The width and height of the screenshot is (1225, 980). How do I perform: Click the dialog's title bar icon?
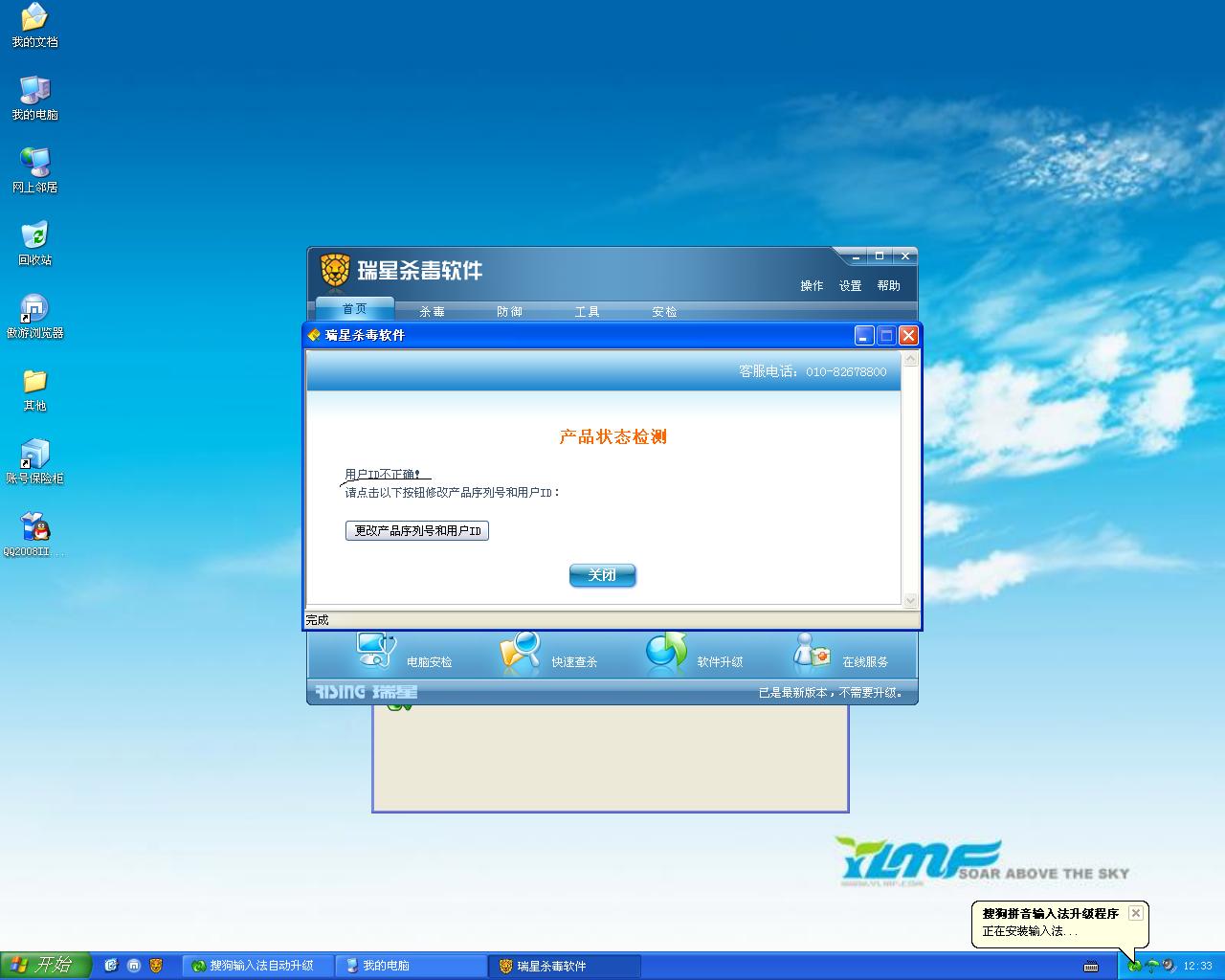(x=314, y=335)
